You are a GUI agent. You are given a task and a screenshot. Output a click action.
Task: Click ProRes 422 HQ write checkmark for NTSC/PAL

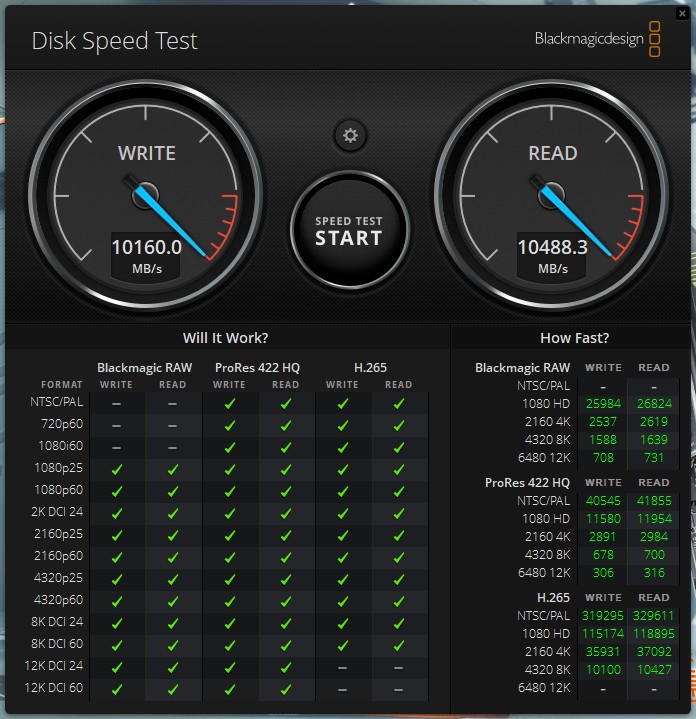tap(230, 403)
